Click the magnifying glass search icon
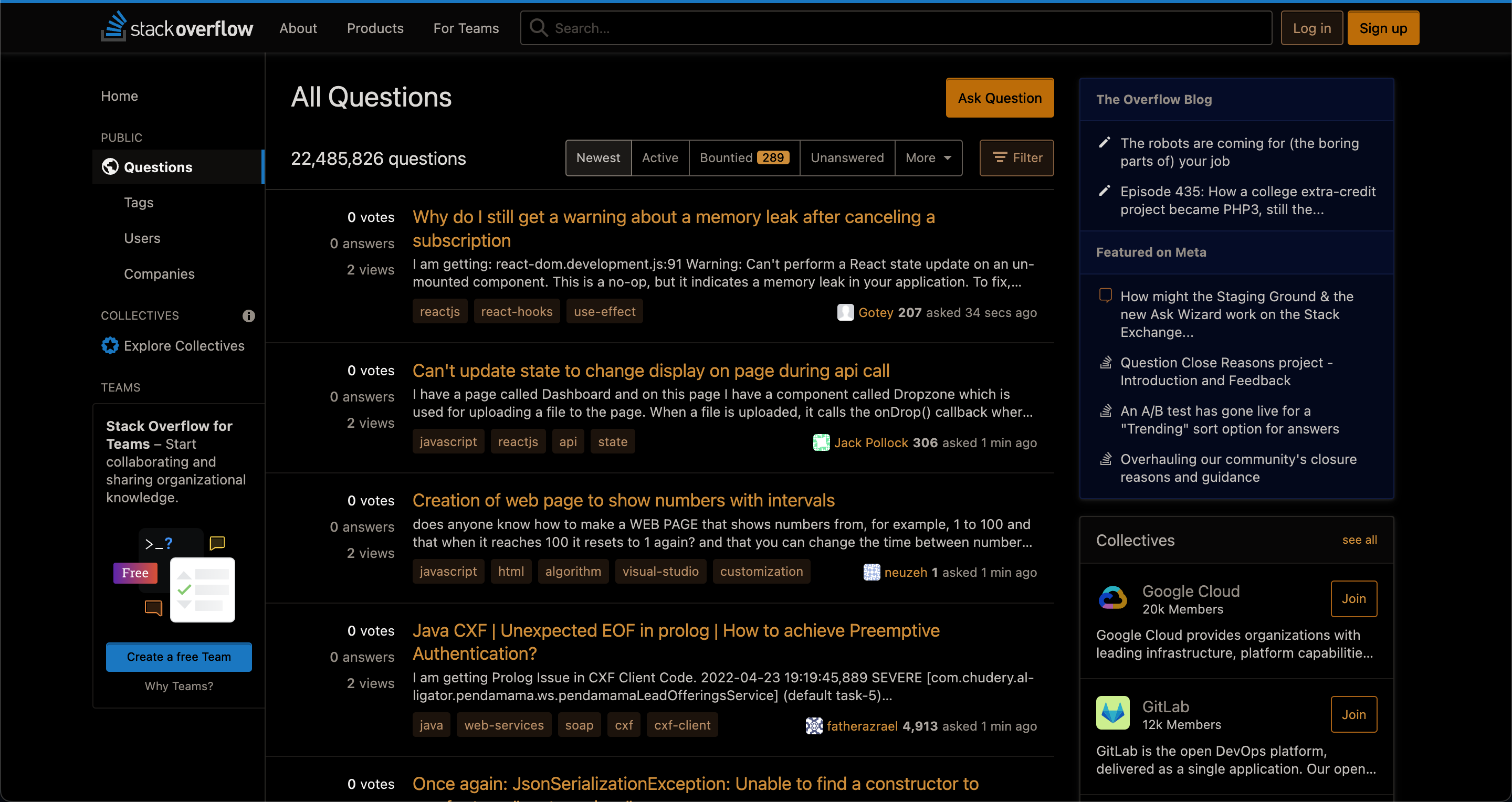 (538, 28)
